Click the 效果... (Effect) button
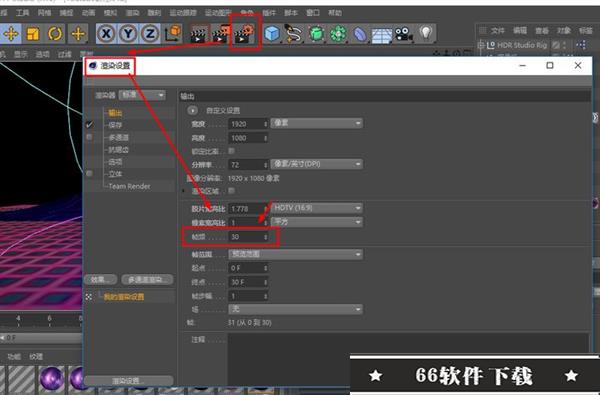Viewport: 600px width, 395px height. (101, 279)
